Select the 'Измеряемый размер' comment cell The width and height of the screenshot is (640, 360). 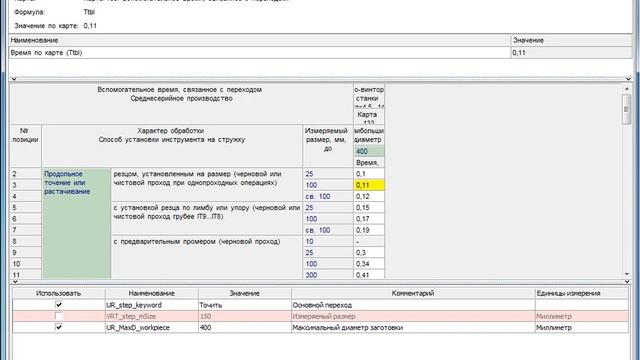tap(413, 316)
